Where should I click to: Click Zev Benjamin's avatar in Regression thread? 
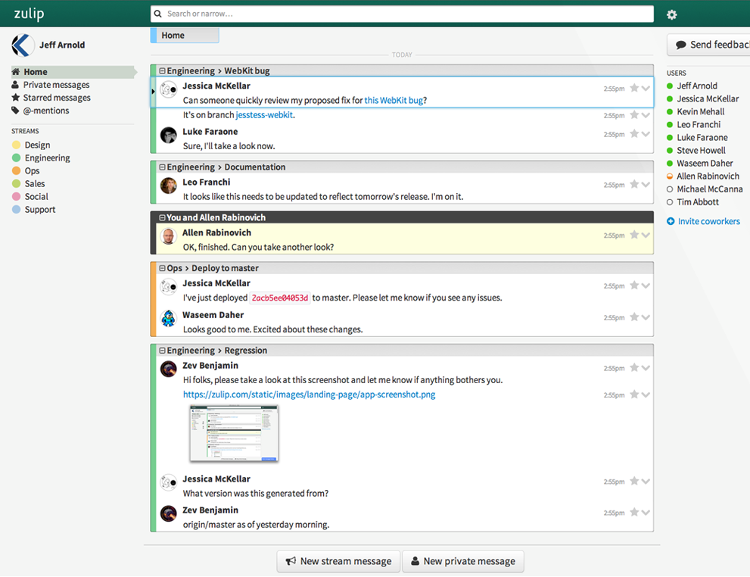169,370
